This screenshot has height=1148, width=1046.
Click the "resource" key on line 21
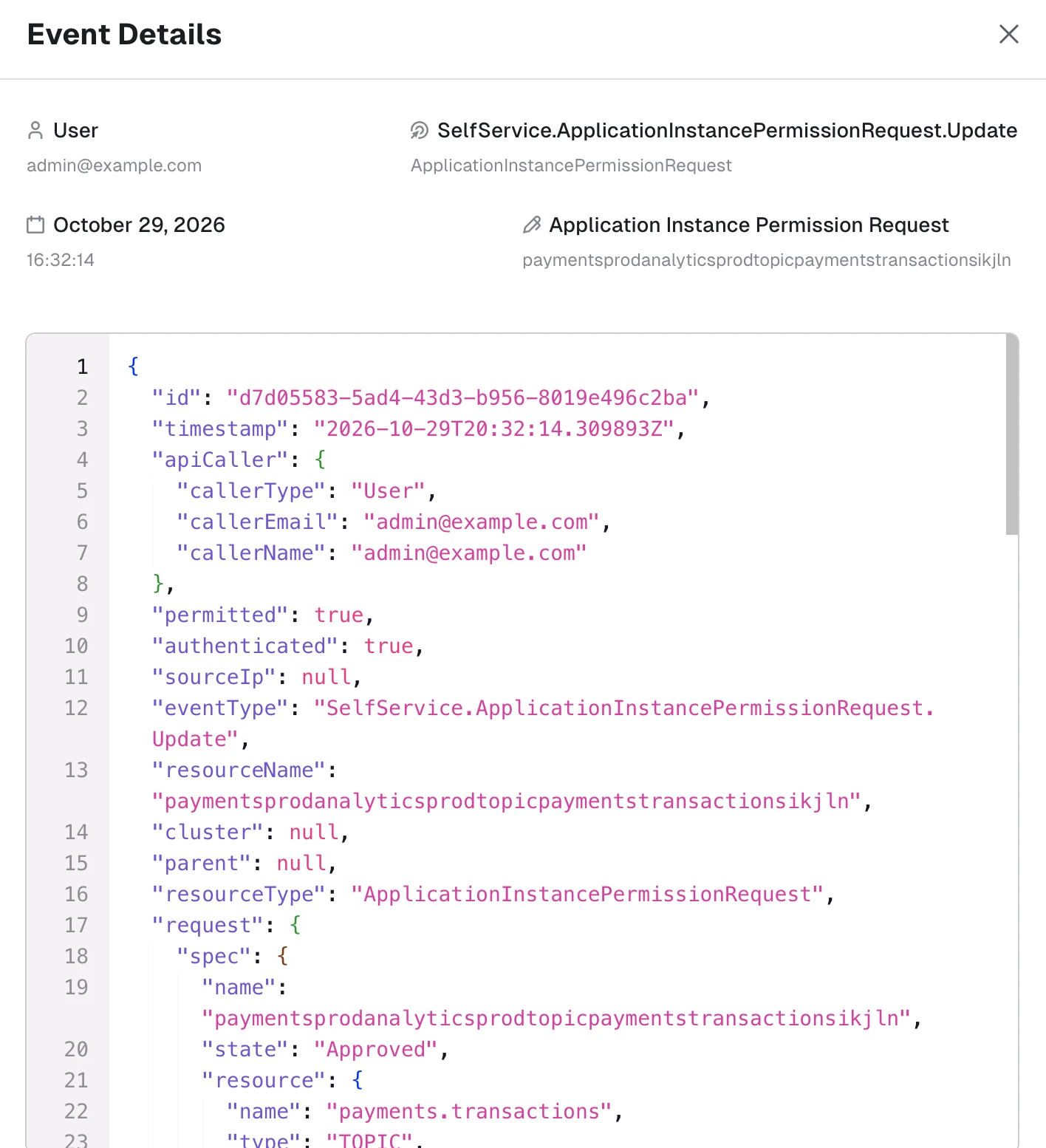click(x=264, y=1081)
